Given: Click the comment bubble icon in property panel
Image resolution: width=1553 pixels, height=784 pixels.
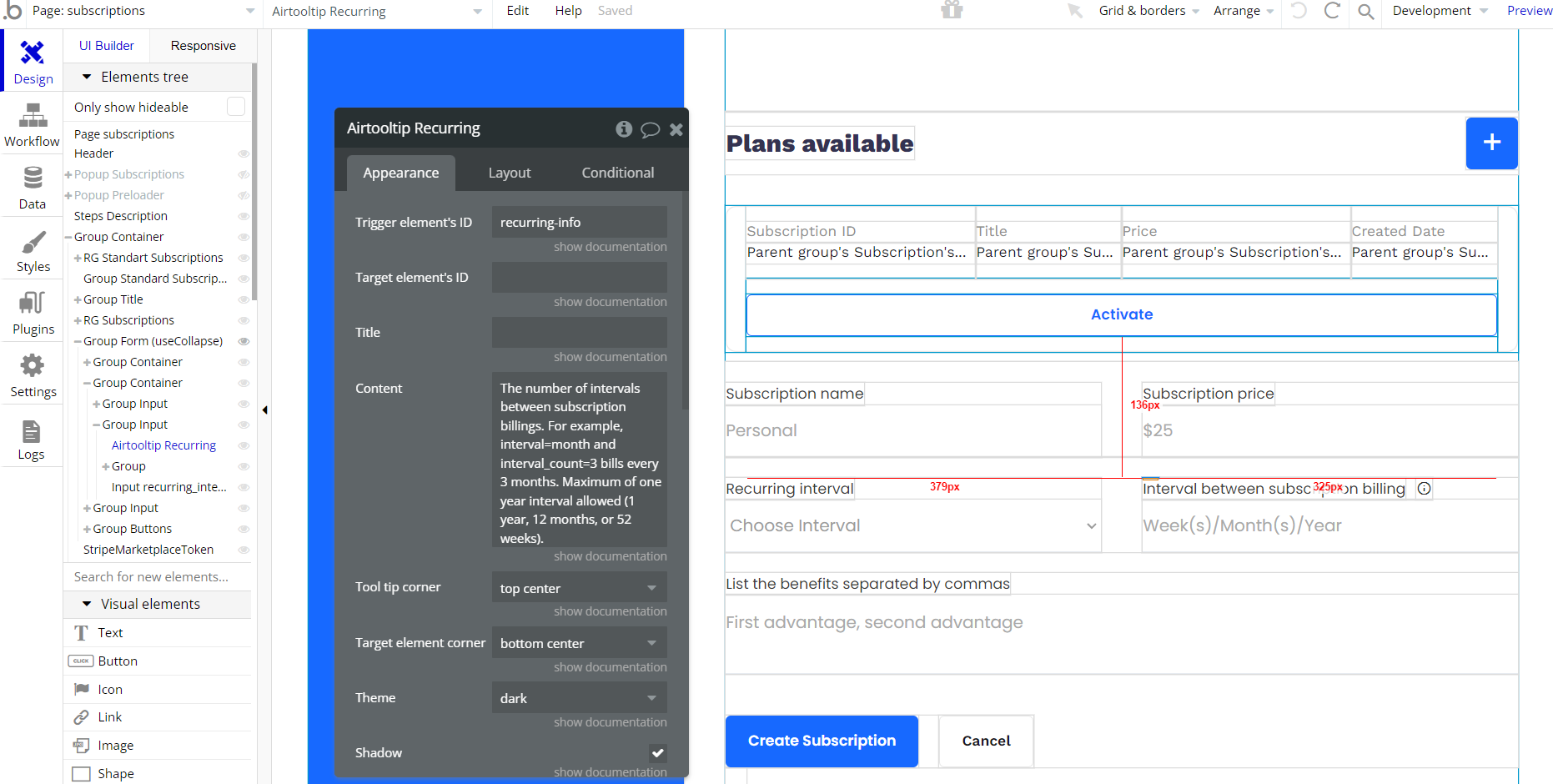Looking at the screenshot, I should (x=651, y=129).
